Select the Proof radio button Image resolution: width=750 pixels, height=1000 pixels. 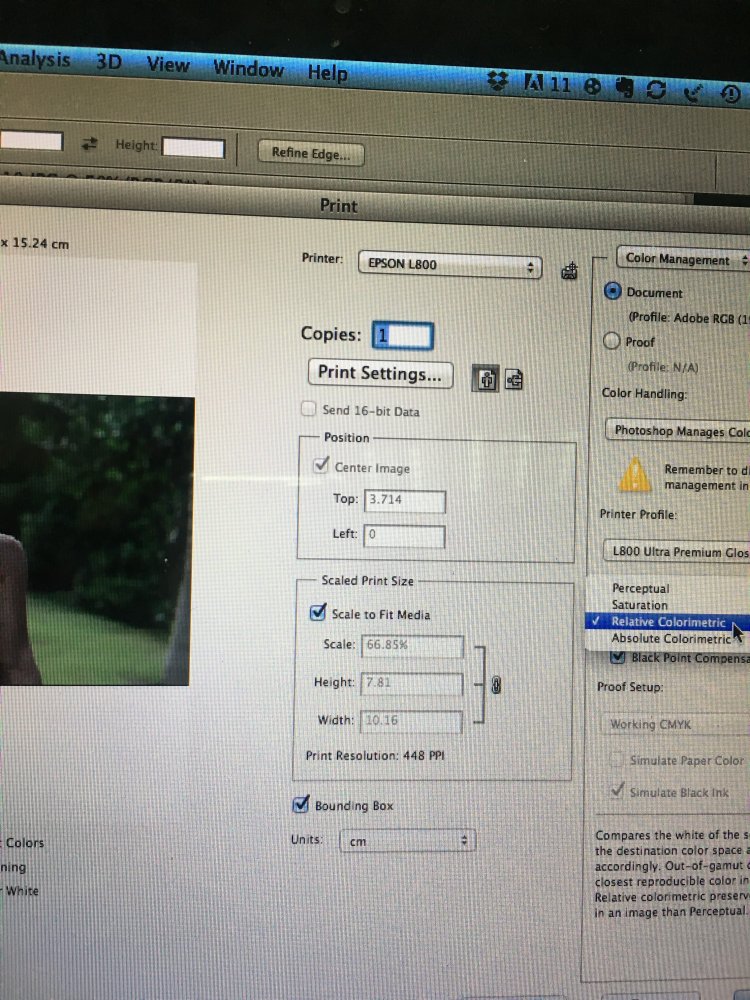pos(613,341)
